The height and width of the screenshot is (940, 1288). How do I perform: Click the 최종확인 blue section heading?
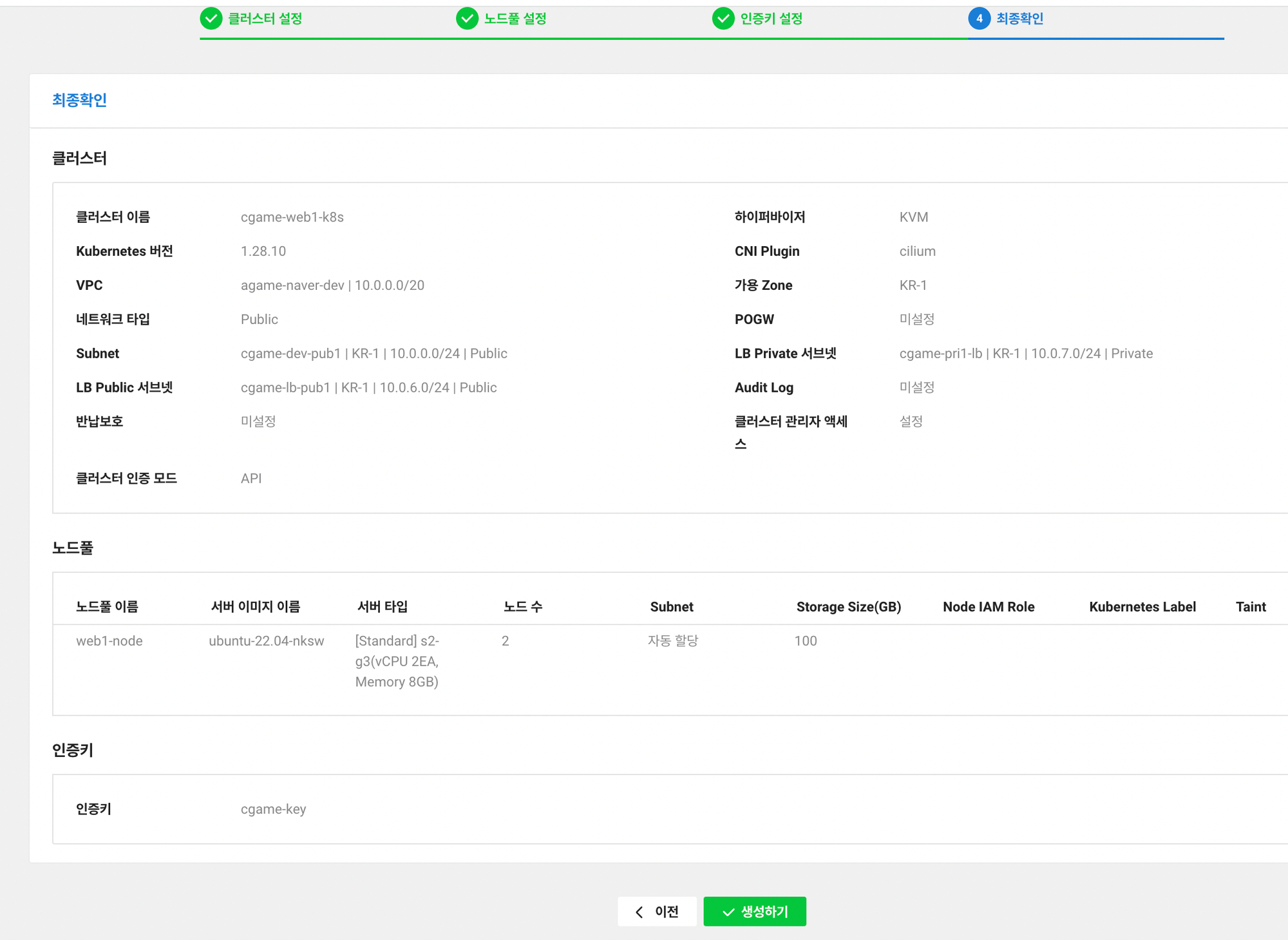click(x=79, y=100)
